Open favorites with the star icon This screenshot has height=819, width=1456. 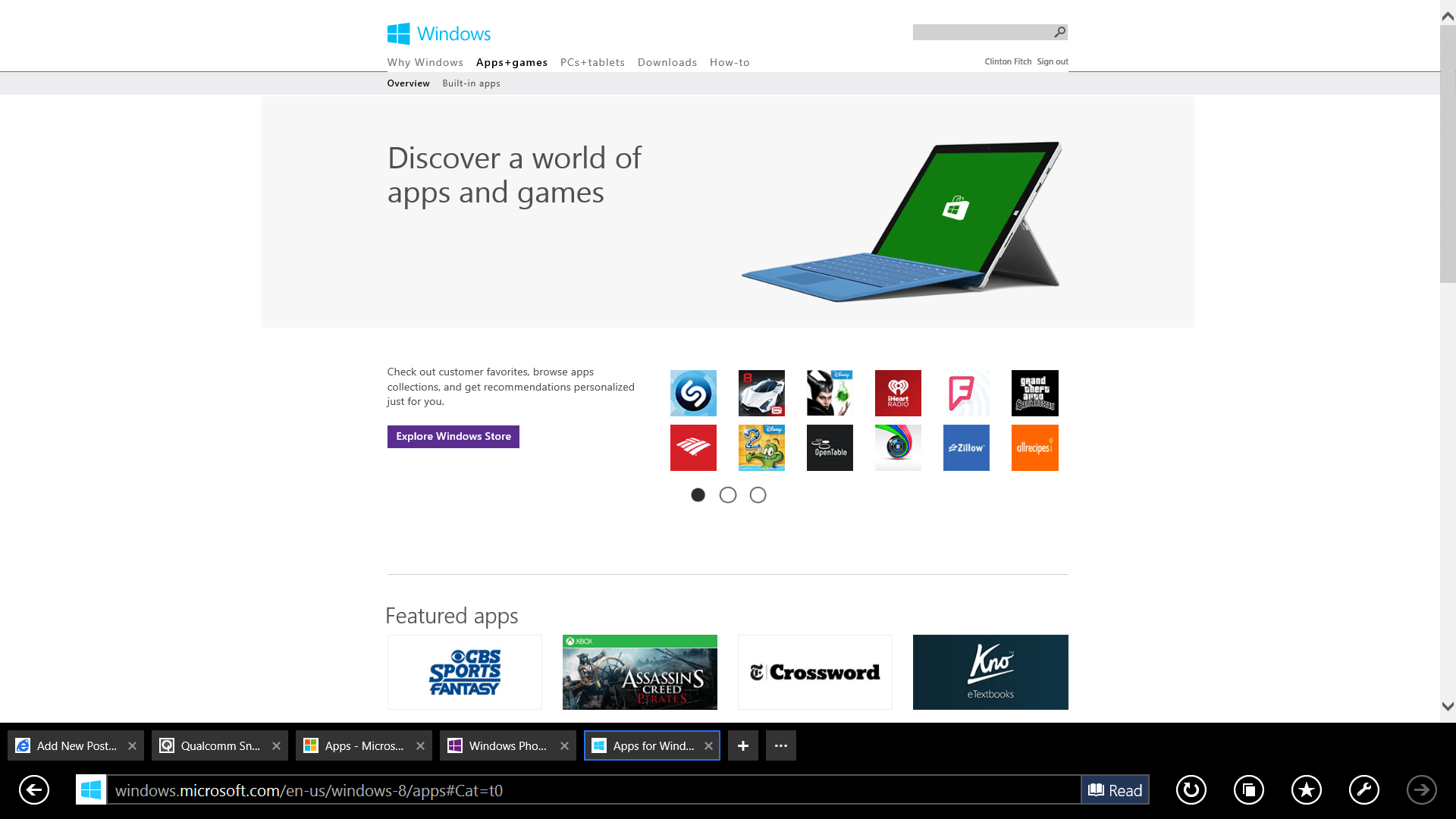click(x=1306, y=790)
